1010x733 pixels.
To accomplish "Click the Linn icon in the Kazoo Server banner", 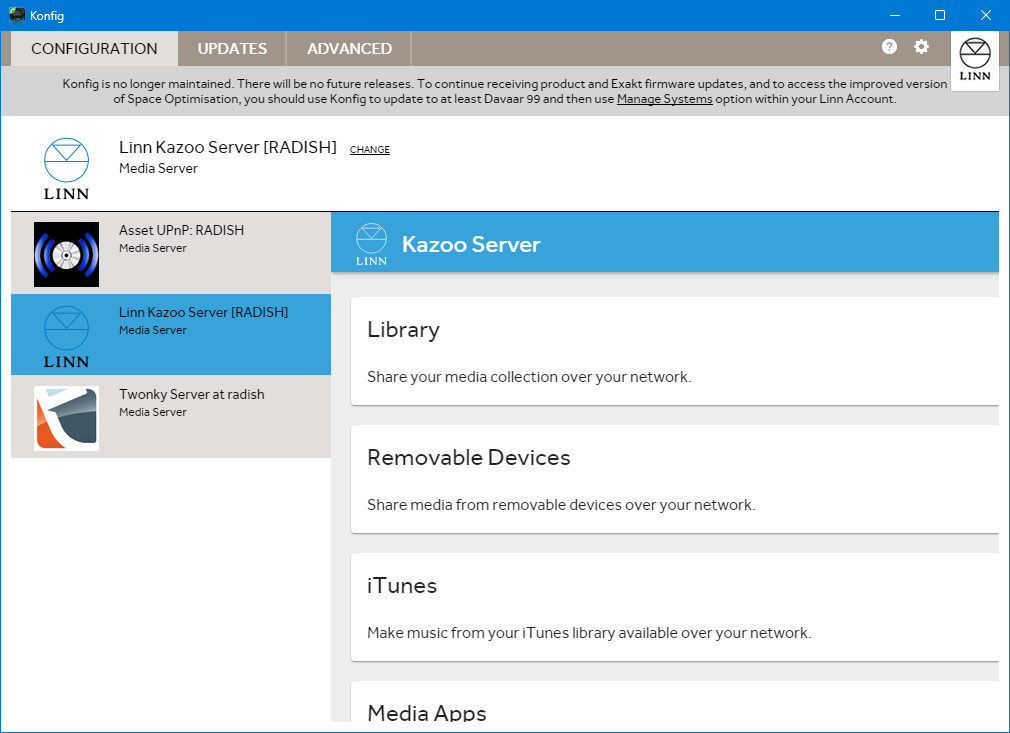I will coord(371,244).
